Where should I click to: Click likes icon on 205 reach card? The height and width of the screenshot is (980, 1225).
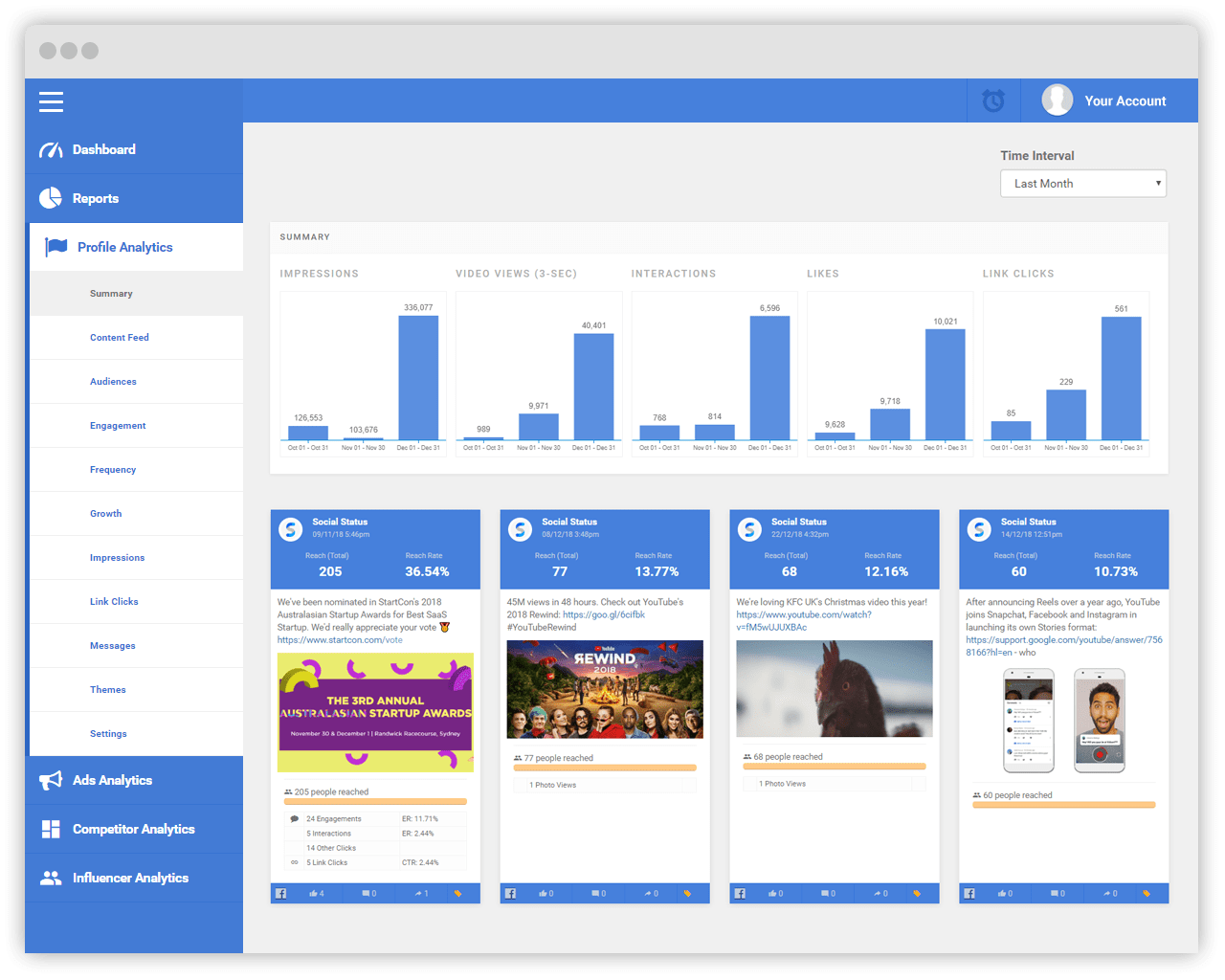point(313,893)
